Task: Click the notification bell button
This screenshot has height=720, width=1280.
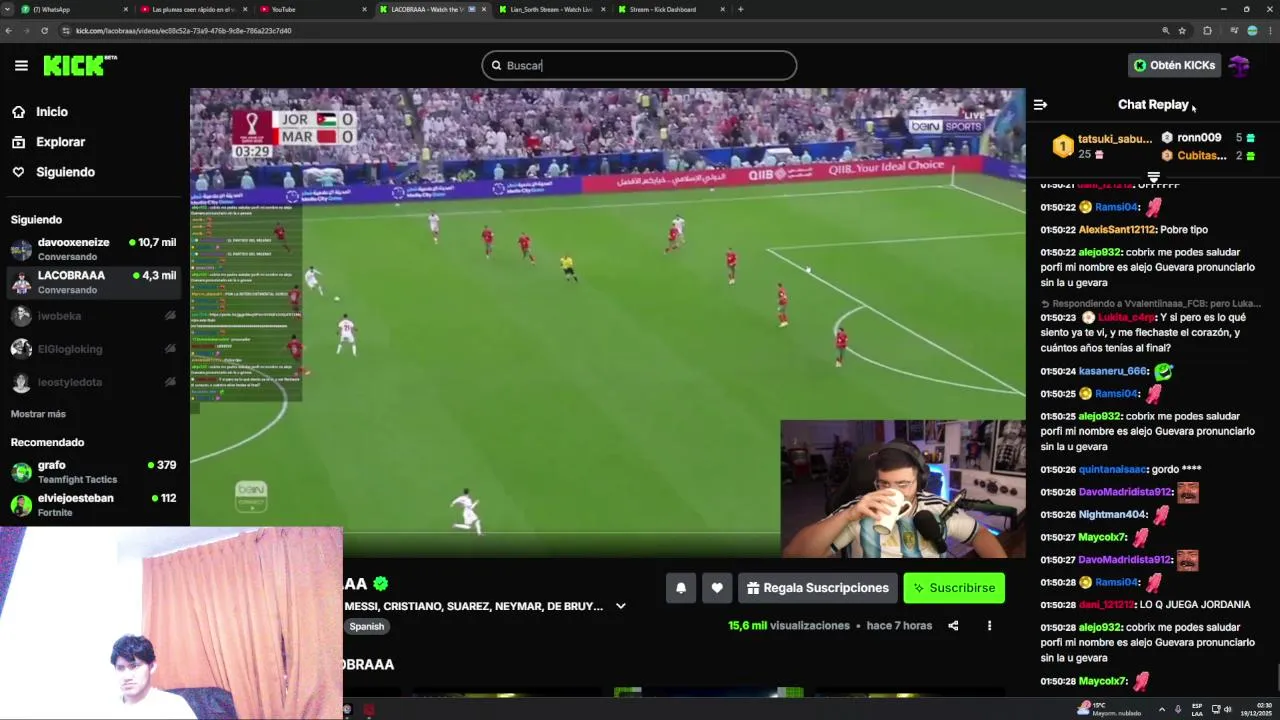Action: point(681,588)
